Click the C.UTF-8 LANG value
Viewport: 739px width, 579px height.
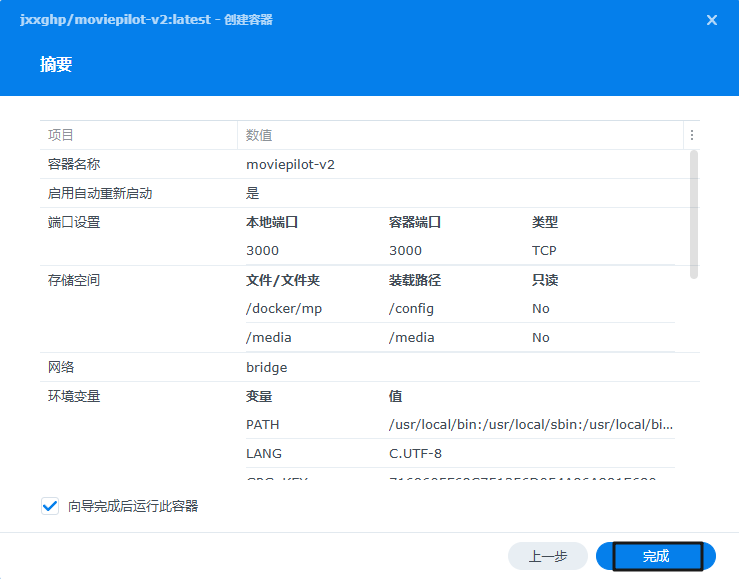point(416,454)
